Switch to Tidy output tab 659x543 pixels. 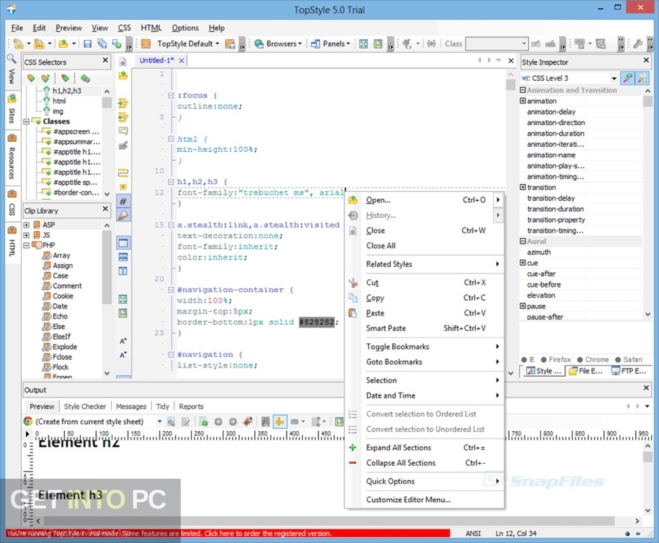click(162, 406)
